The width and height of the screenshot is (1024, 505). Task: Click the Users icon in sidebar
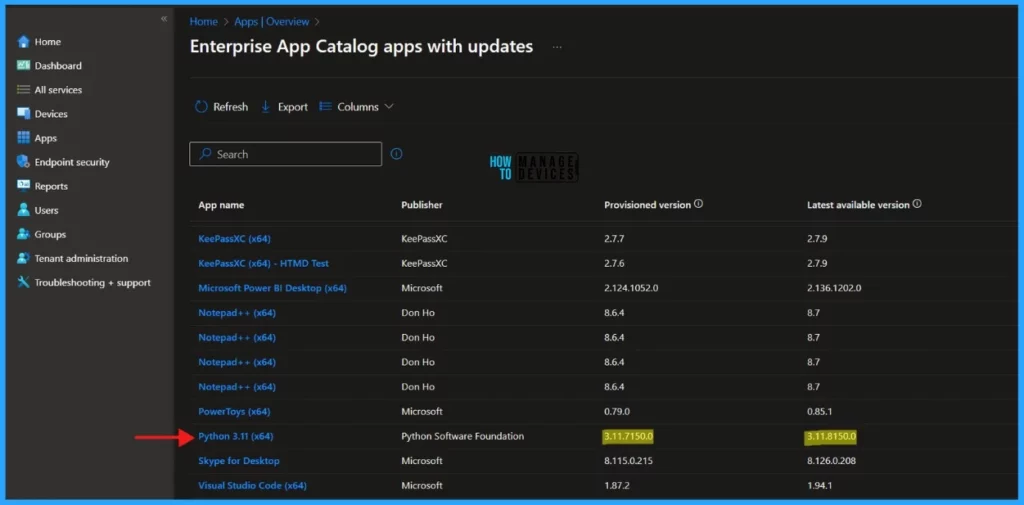pos(24,210)
